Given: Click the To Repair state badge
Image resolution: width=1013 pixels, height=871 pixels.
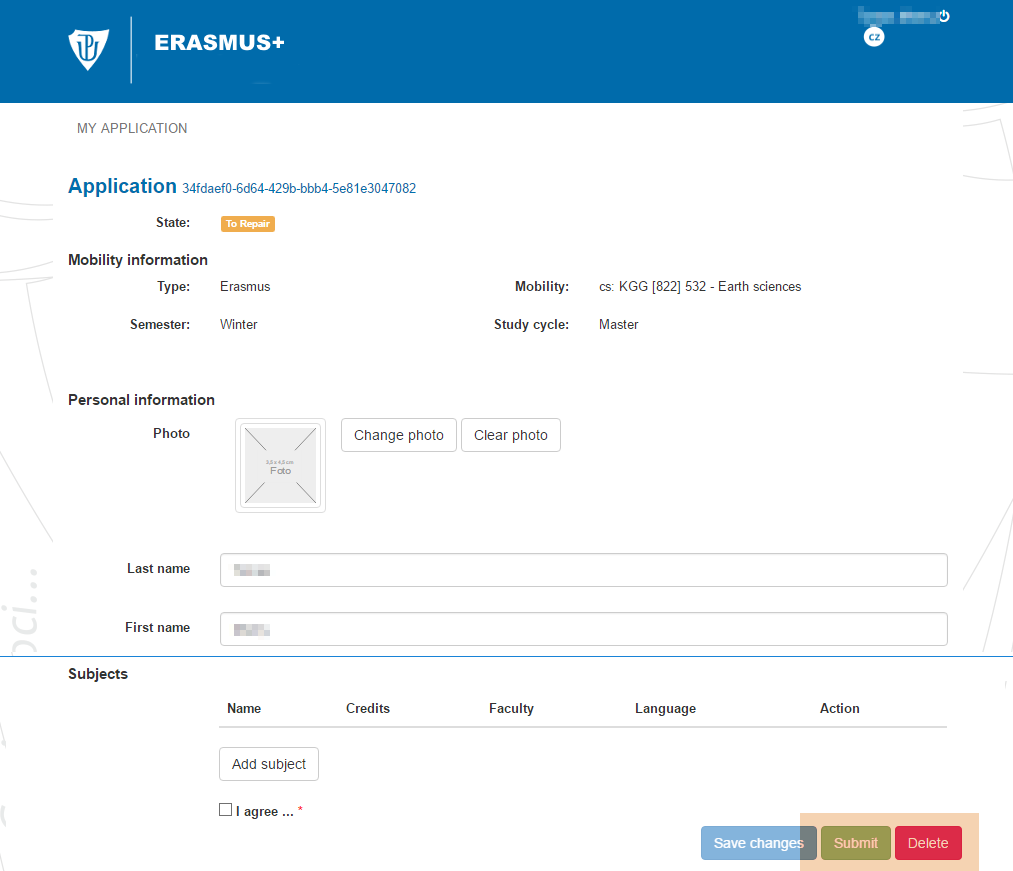Looking at the screenshot, I should tap(247, 224).
